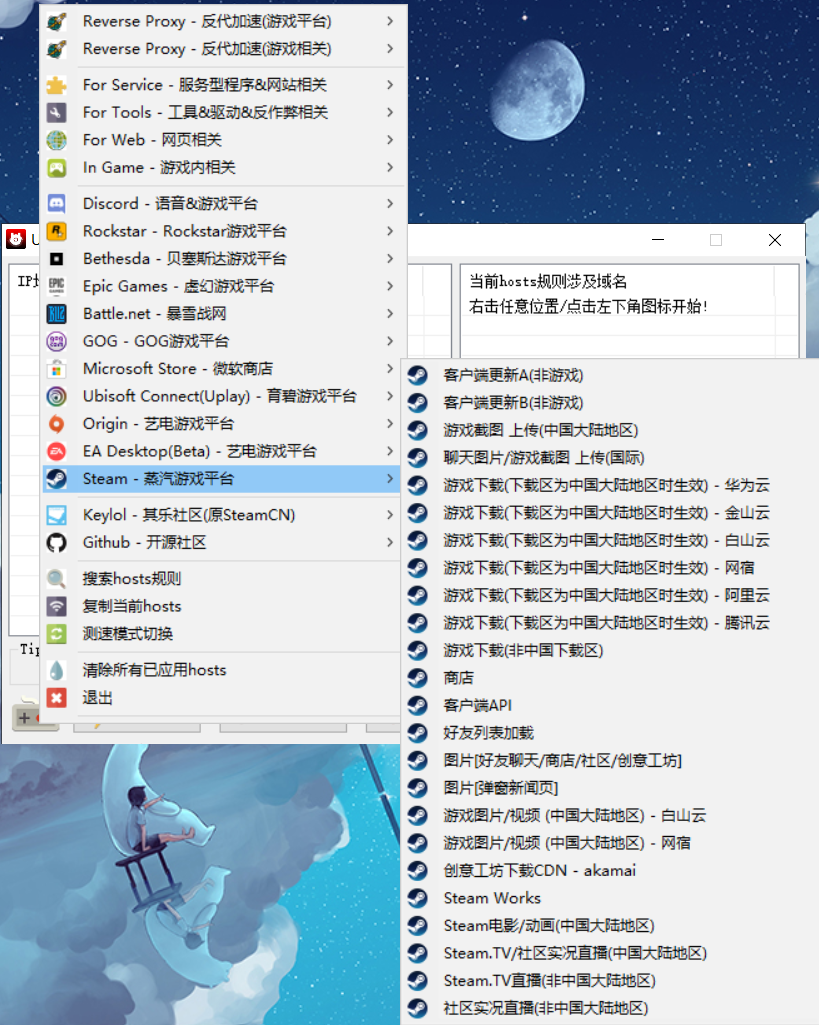819x1025 pixels.
Task: Choose 图片[好友聊天/商店/社区/创意工坊]
Action: coord(609,760)
